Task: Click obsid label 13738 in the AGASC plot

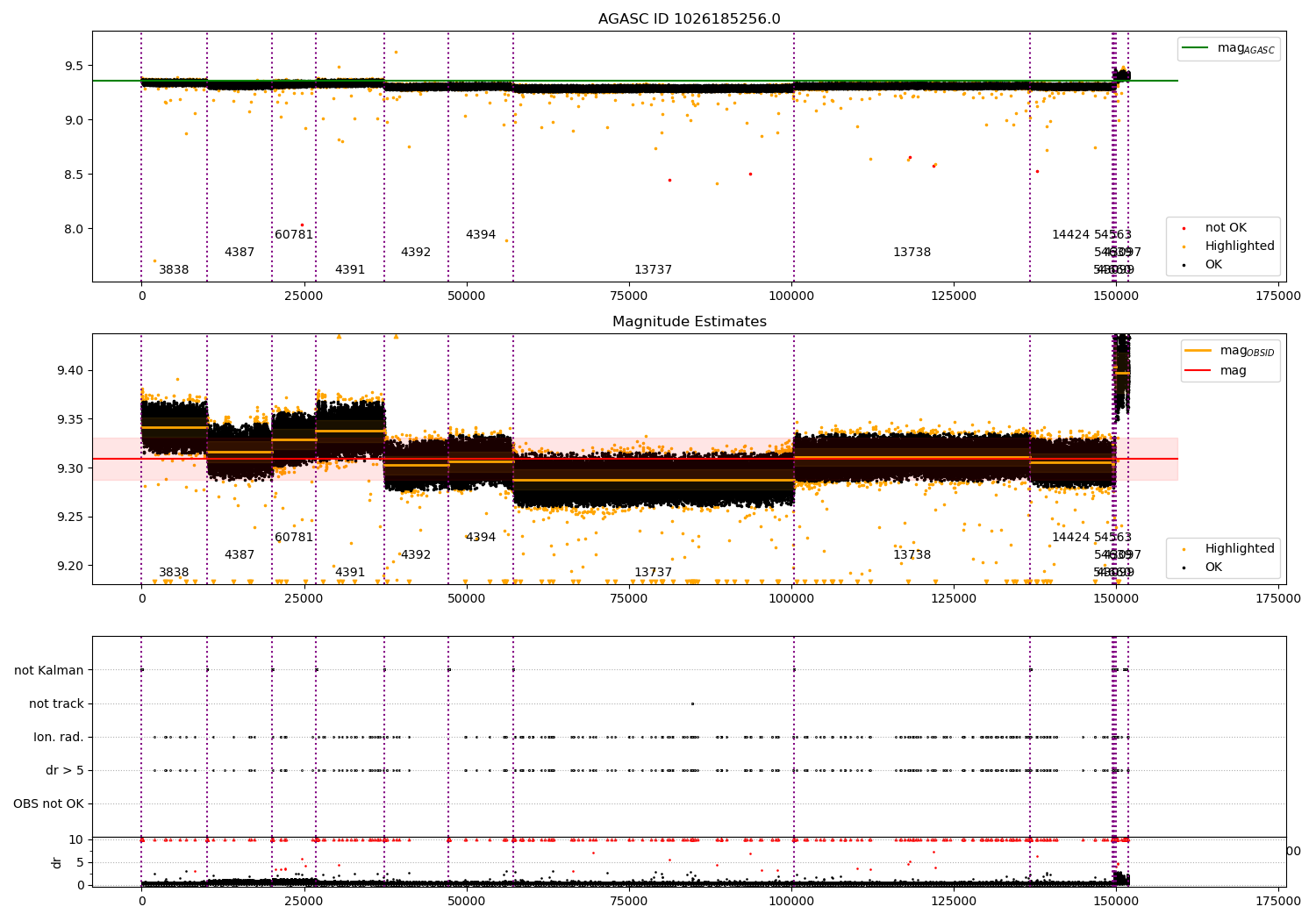Action: [912, 253]
